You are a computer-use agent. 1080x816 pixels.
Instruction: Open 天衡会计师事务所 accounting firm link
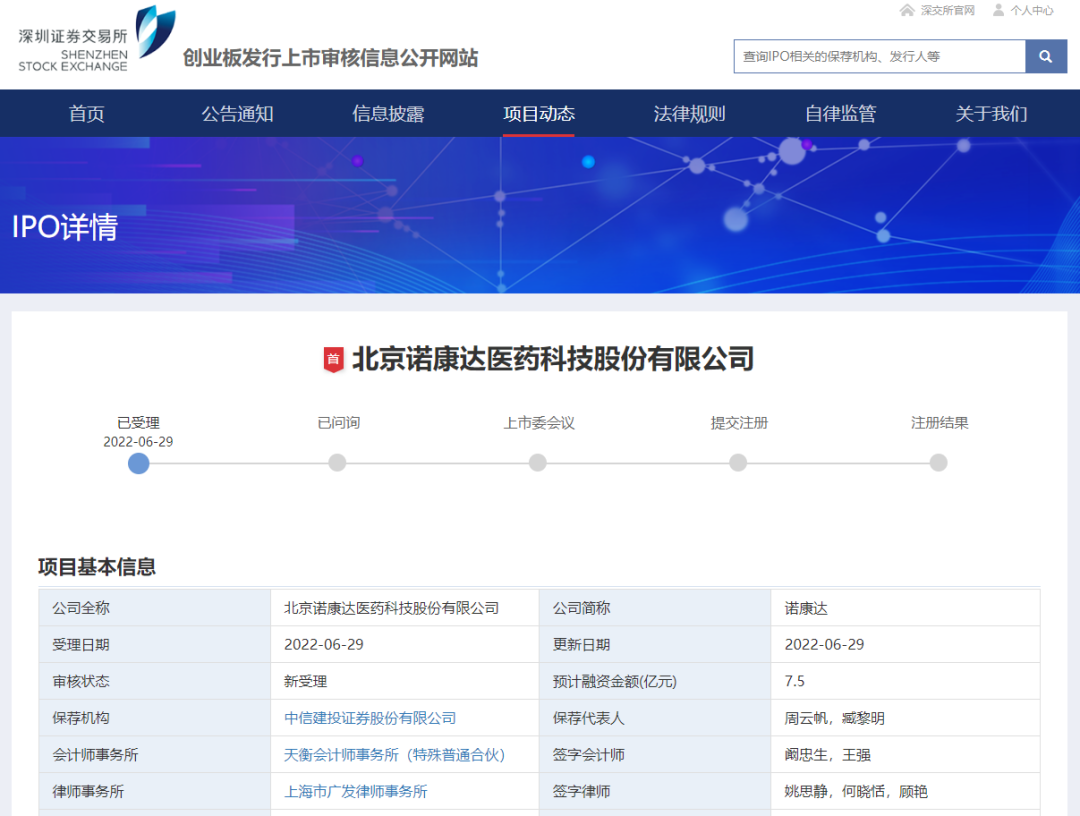click(395, 755)
